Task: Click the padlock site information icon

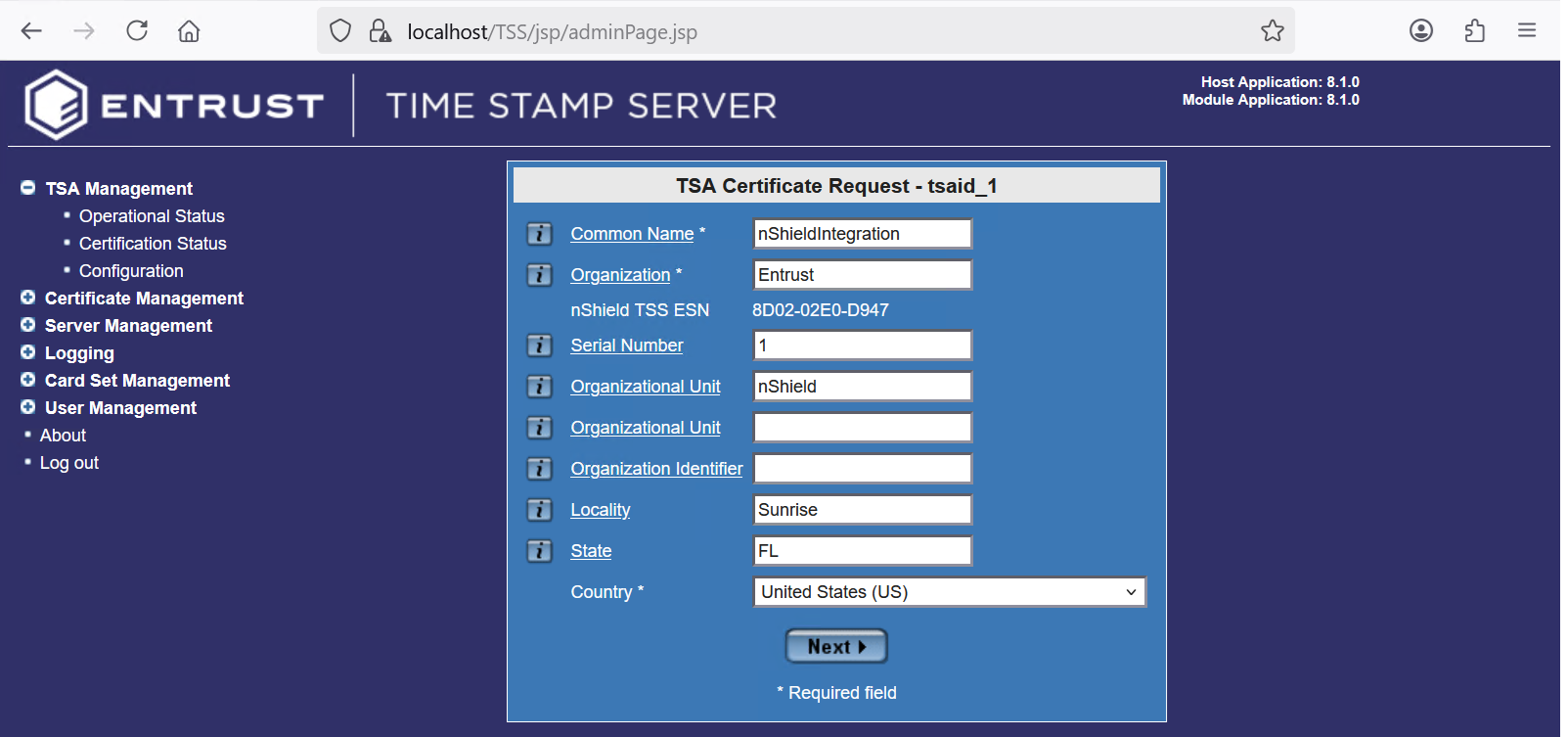Action: (380, 31)
